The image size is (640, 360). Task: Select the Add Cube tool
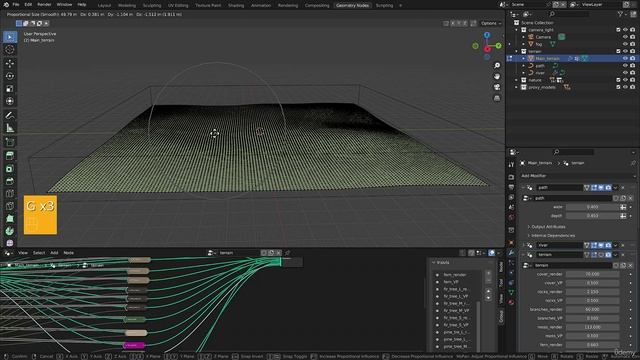click(x=10, y=142)
